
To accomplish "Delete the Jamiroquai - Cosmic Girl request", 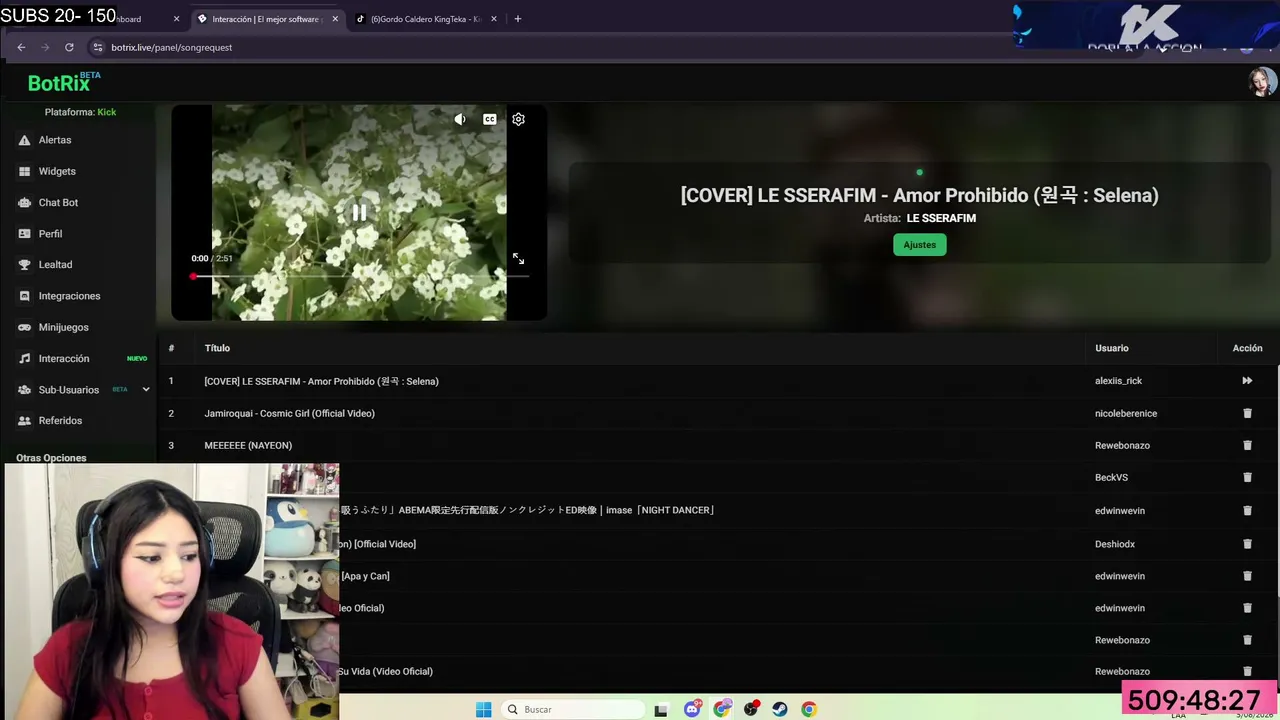I will [x=1247, y=413].
